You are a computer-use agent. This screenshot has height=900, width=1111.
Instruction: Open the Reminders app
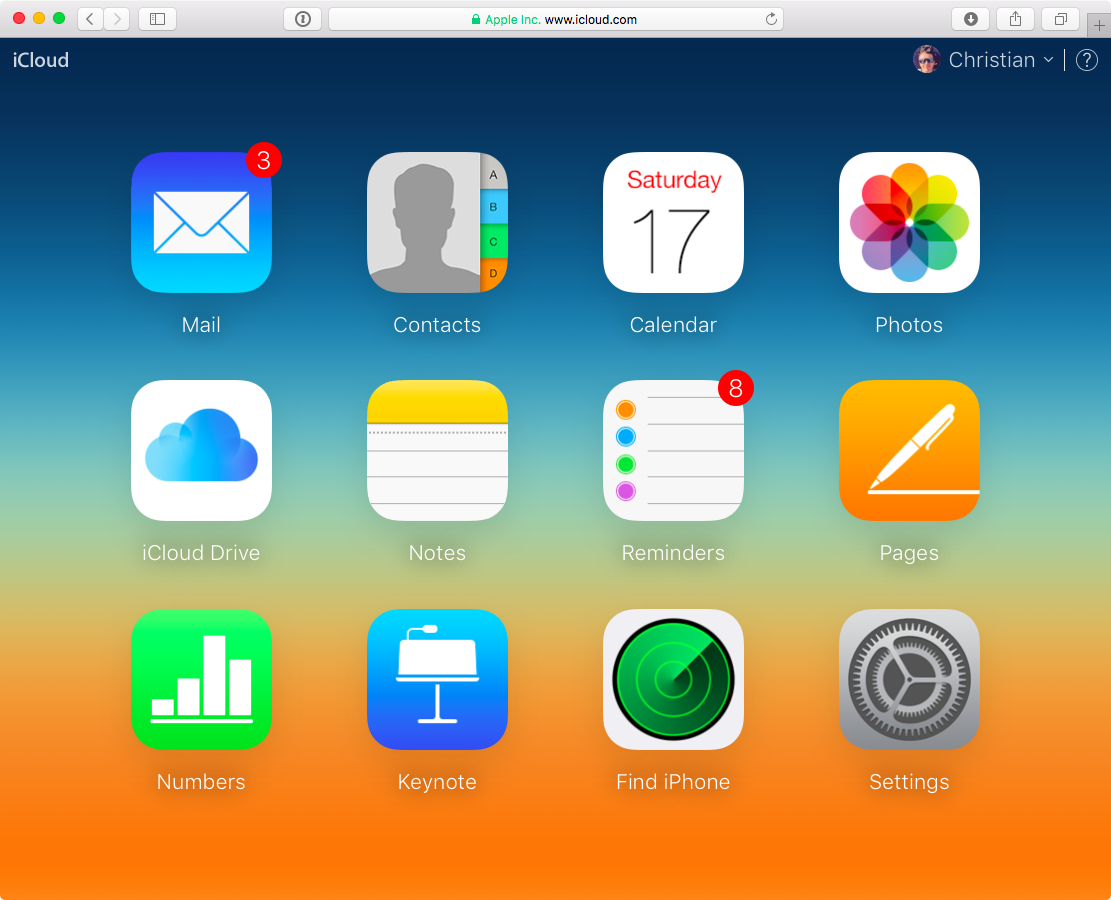(673, 451)
